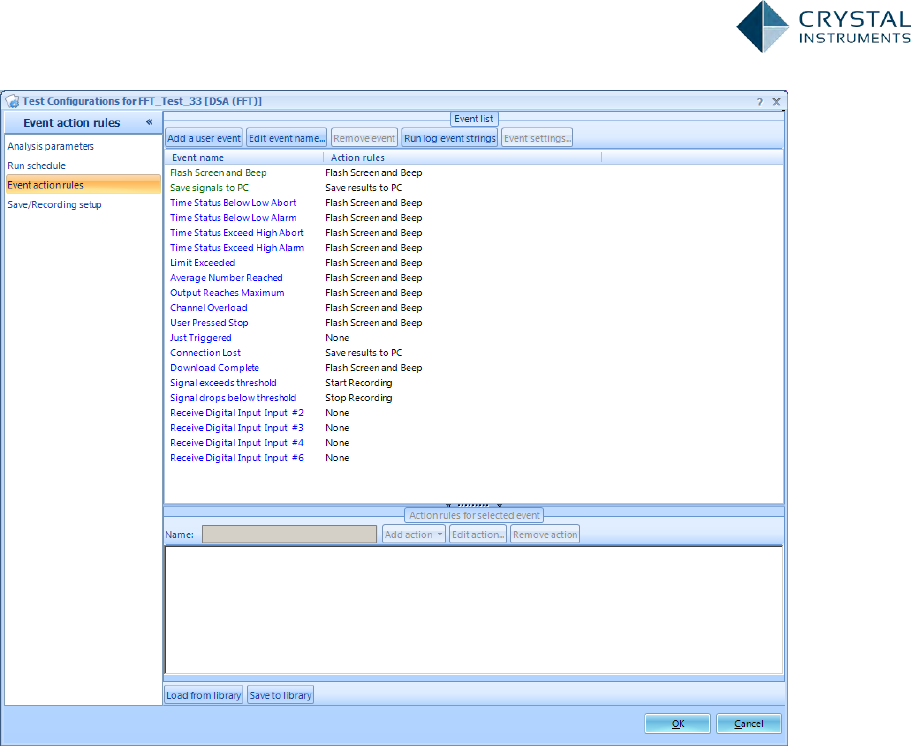The width and height of the screenshot is (911, 746).
Task: Select Limit Exceeded event
Action: 202,263
